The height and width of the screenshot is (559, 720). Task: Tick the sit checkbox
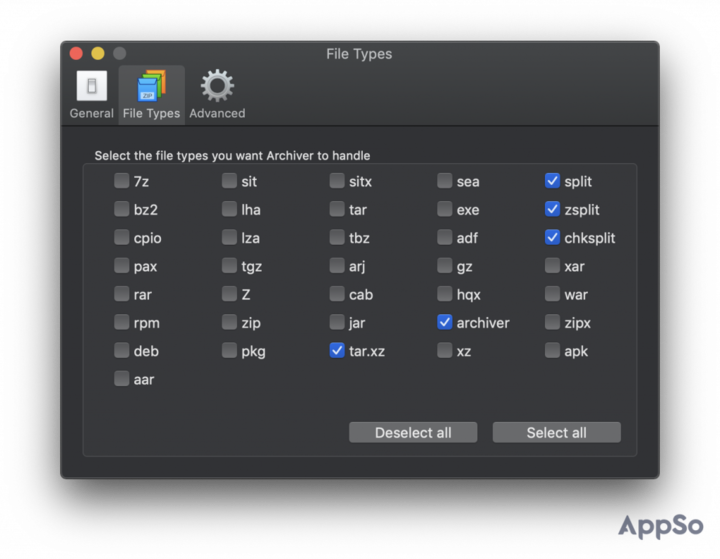[229, 181]
